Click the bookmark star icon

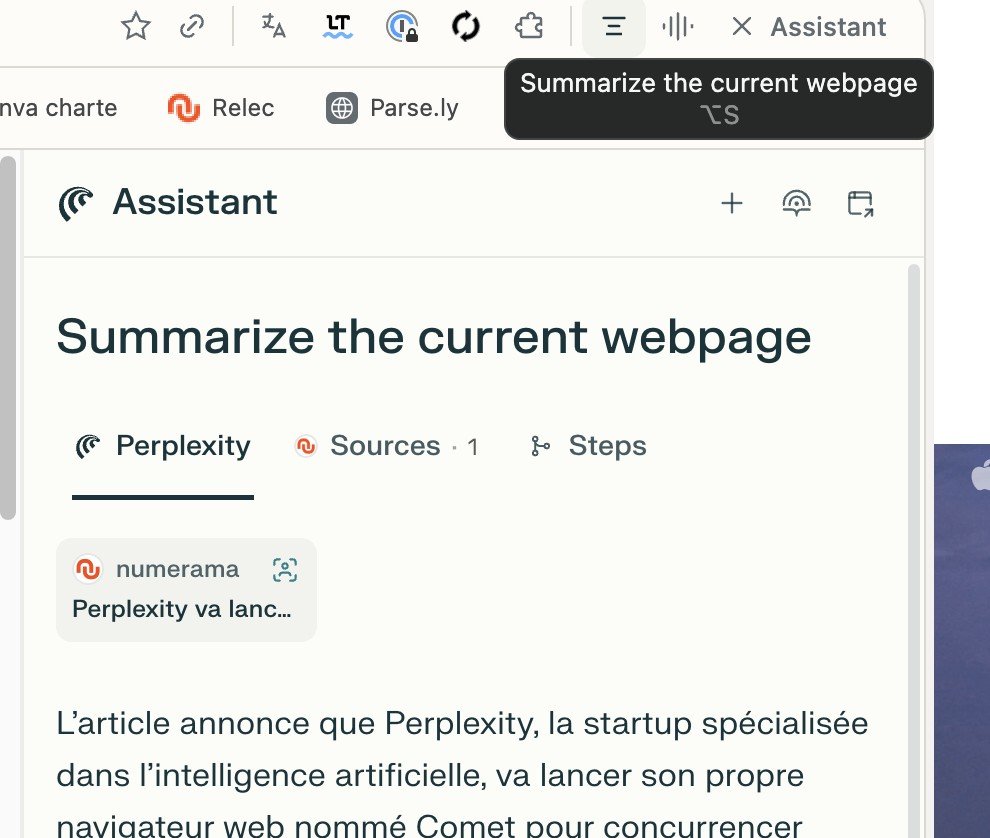coord(136,27)
